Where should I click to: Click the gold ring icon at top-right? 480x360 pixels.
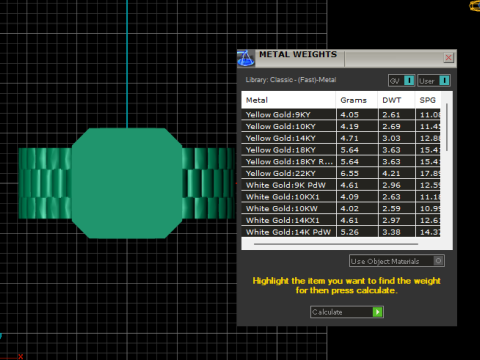click(x=475, y=6)
